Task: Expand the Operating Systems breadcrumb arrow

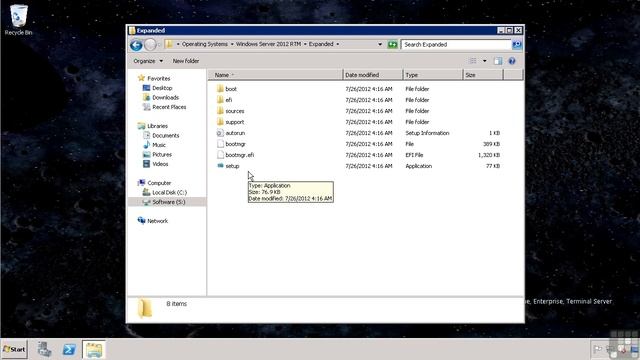Action: (232, 44)
